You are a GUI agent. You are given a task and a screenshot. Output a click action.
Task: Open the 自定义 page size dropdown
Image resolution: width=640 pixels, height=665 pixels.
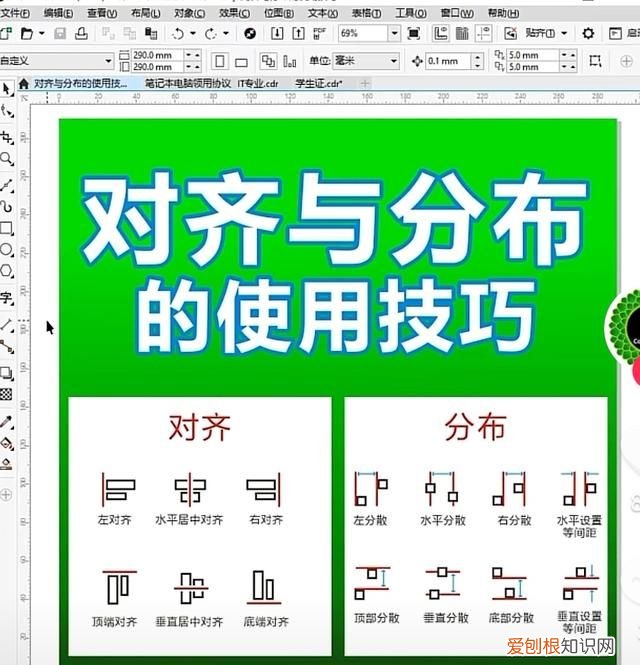pos(109,61)
